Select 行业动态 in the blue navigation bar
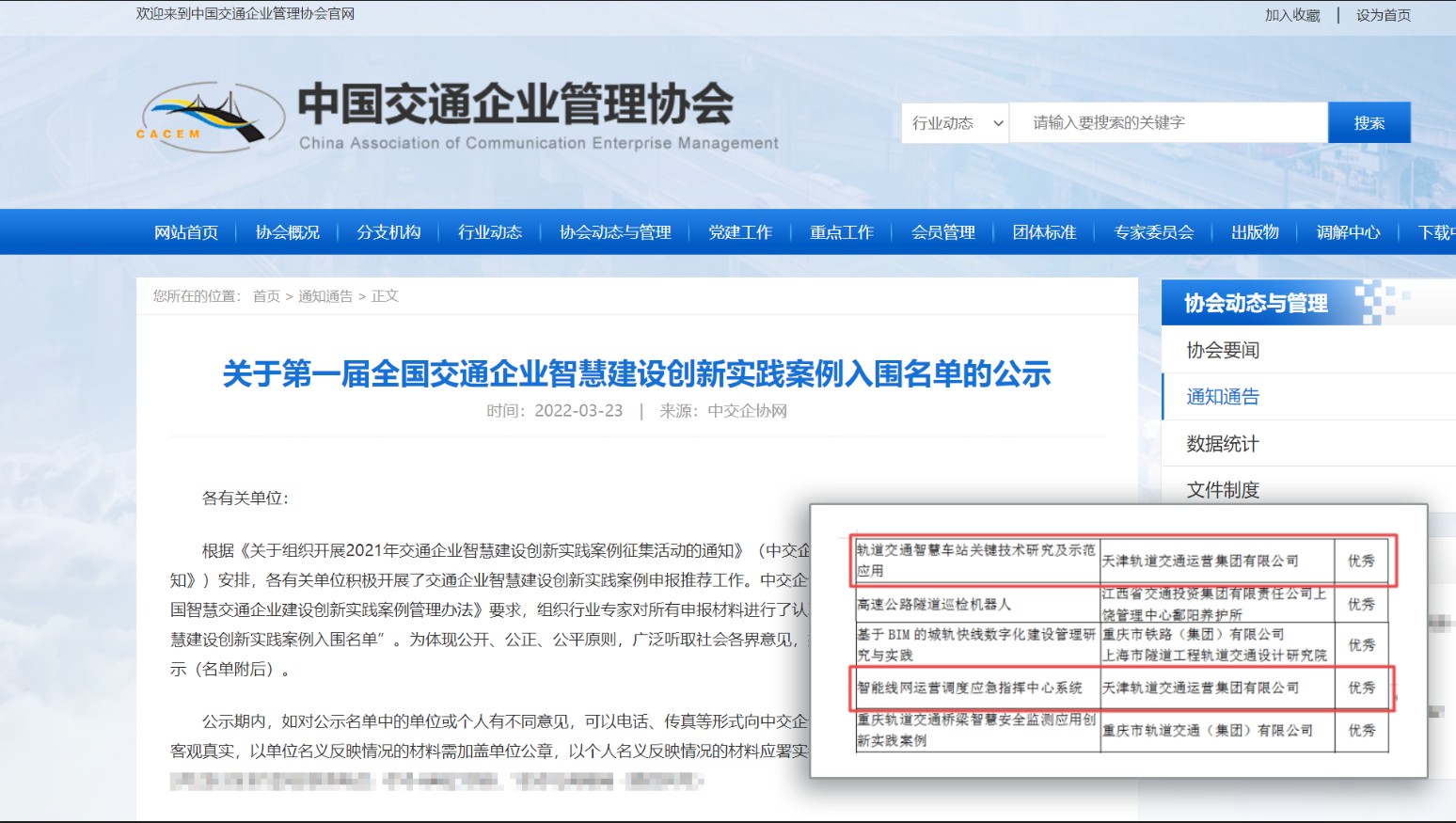 coord(490,232)
